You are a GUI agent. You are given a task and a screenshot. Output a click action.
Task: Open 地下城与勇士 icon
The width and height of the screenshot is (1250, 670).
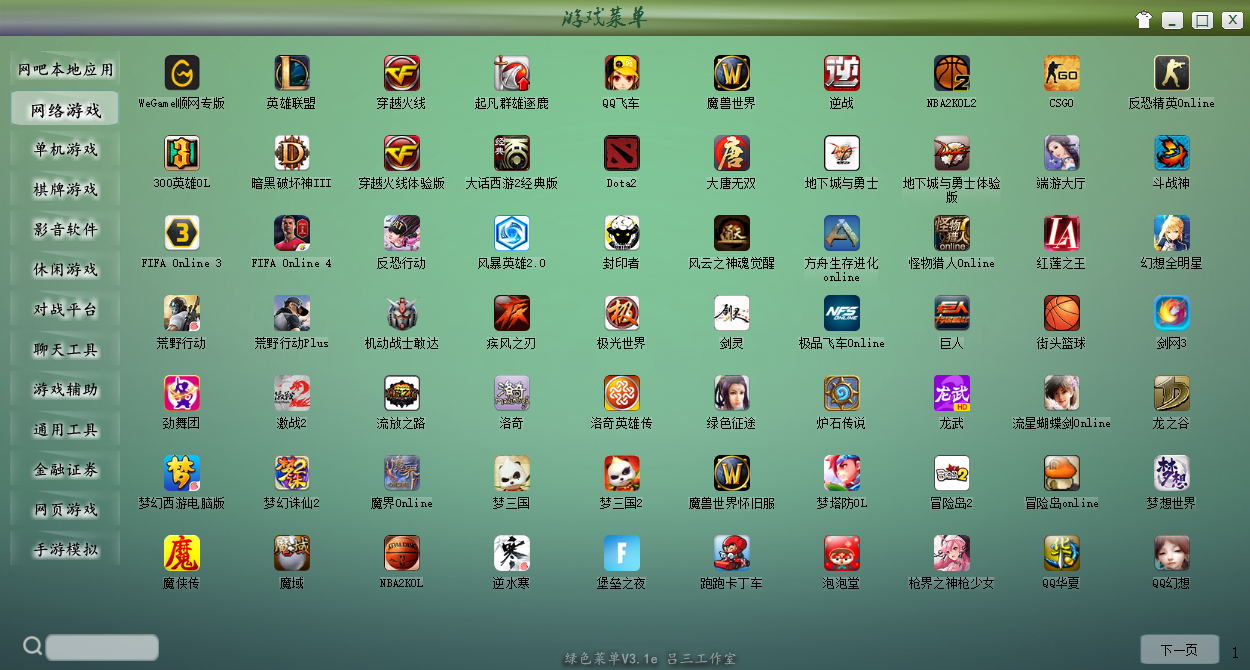[842, 153]
